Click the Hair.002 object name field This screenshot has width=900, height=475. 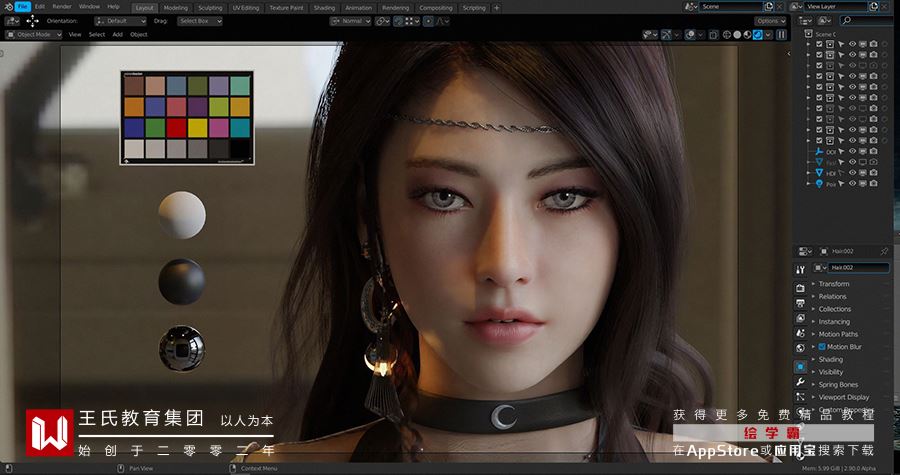[x=858, y=268]
